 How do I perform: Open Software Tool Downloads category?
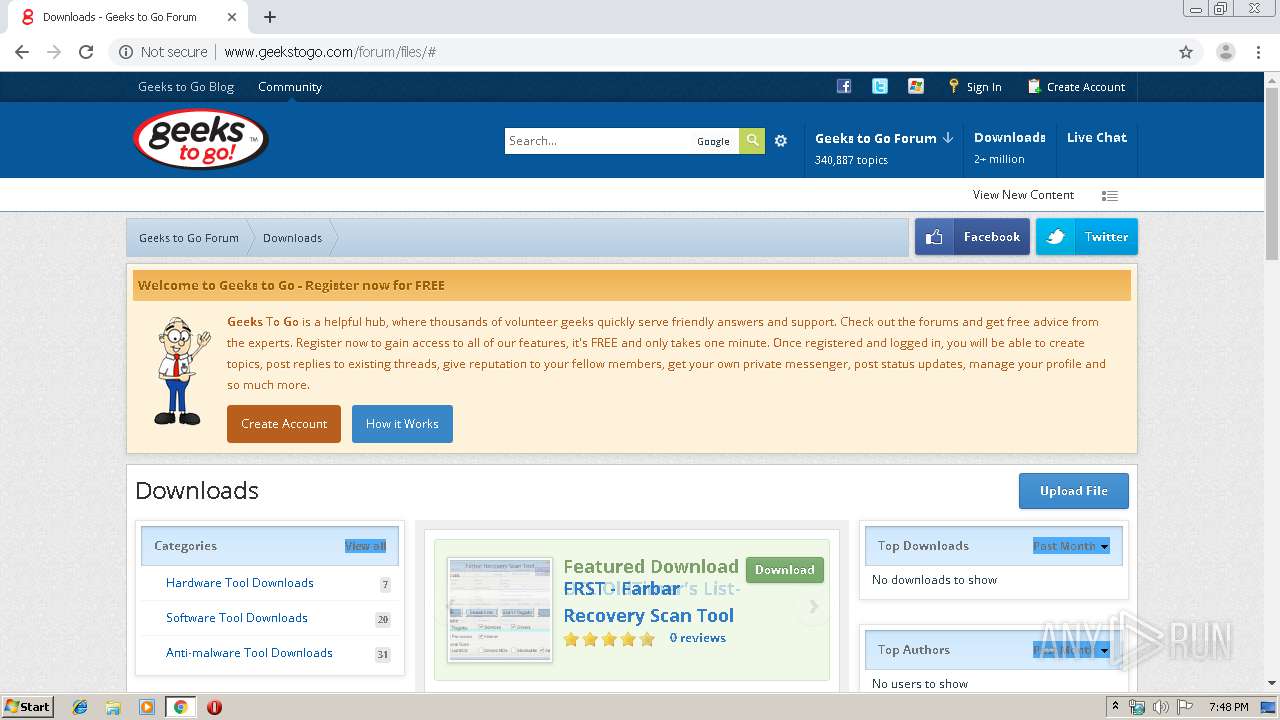pos(237,618)
